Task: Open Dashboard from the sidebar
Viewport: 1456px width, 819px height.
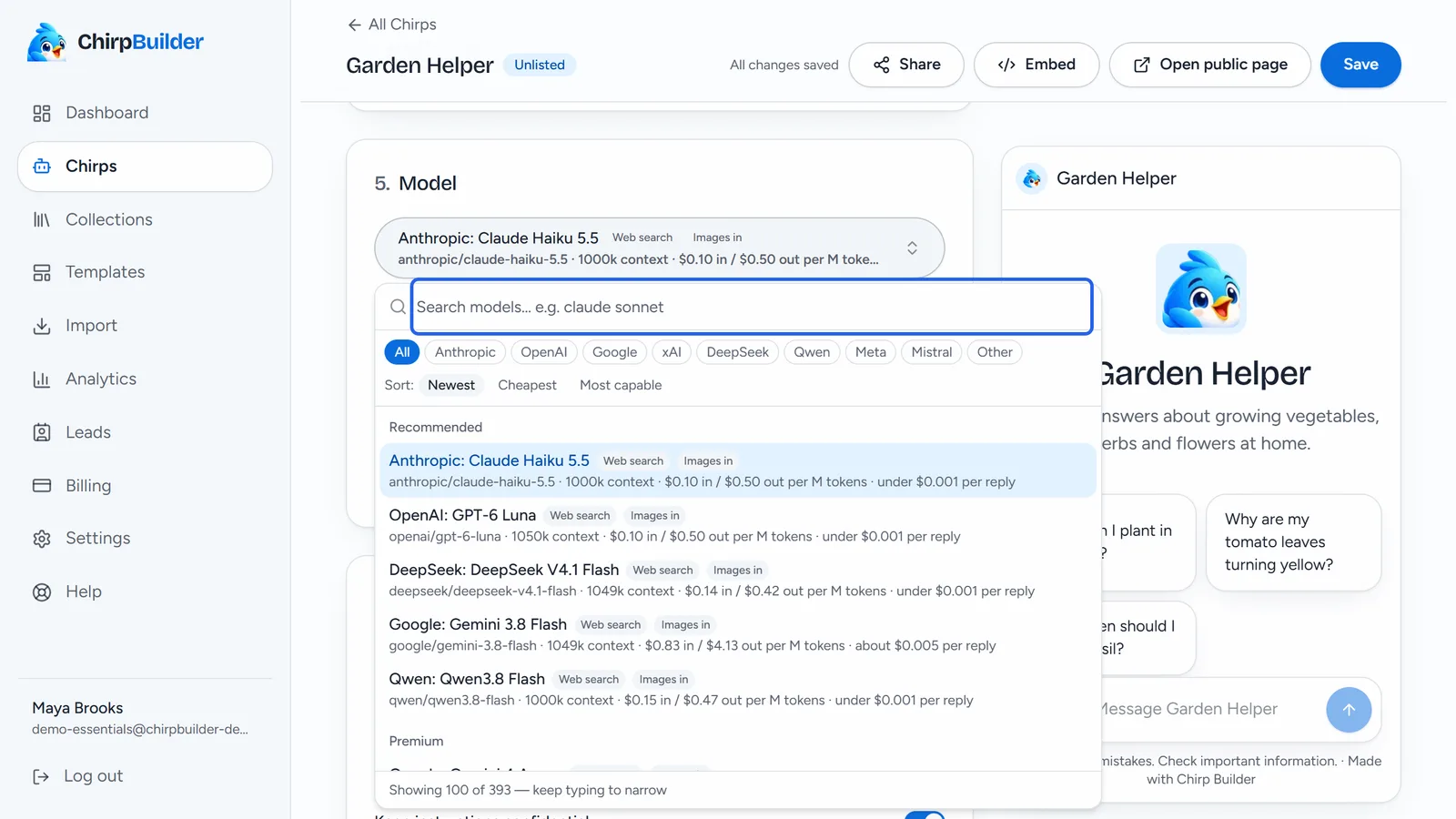Action: point(145,113)
